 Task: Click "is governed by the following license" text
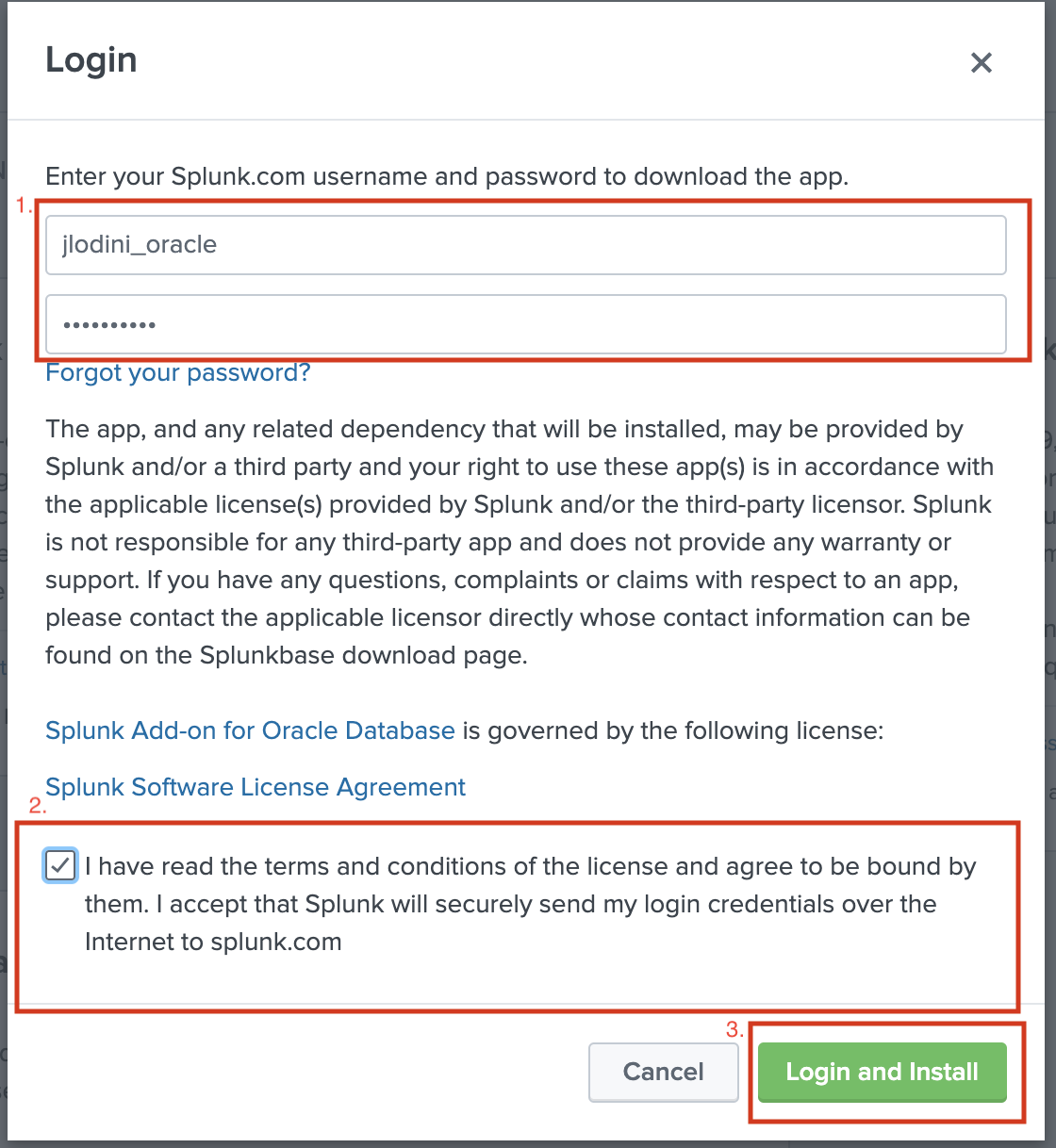[x=673, y=731]
